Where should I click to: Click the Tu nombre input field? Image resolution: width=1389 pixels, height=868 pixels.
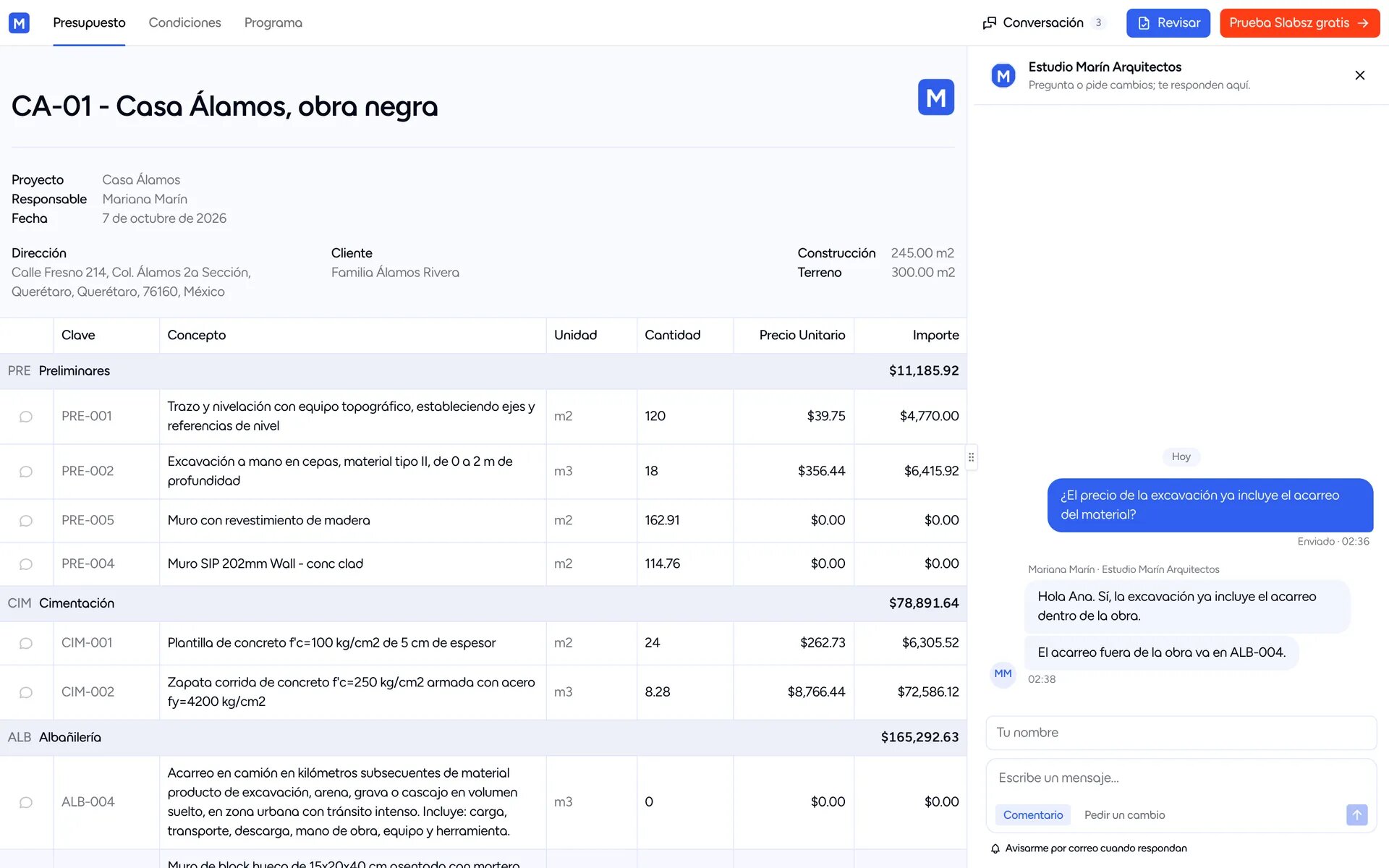coord(1181,733)
